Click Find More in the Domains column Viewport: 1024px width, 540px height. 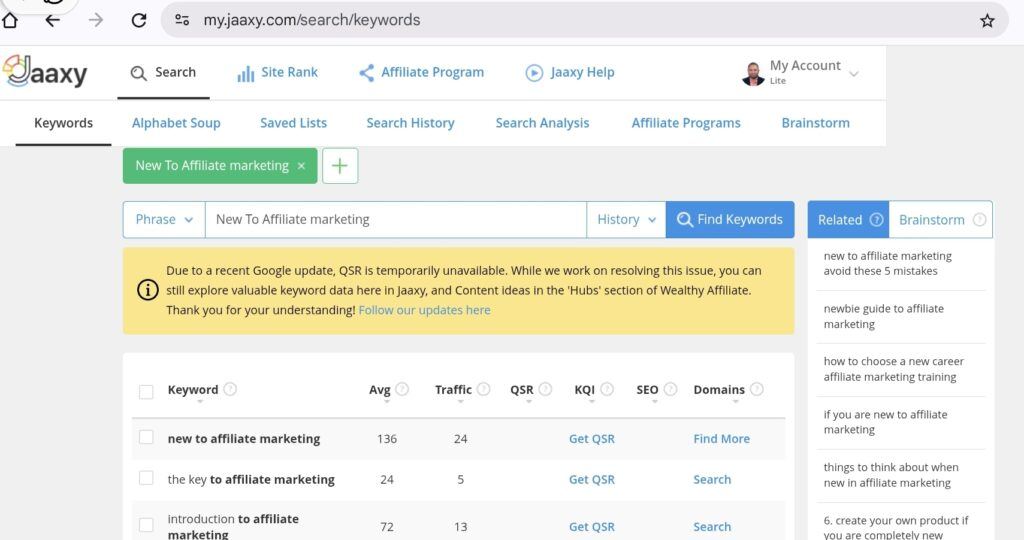tap(722, 439)
